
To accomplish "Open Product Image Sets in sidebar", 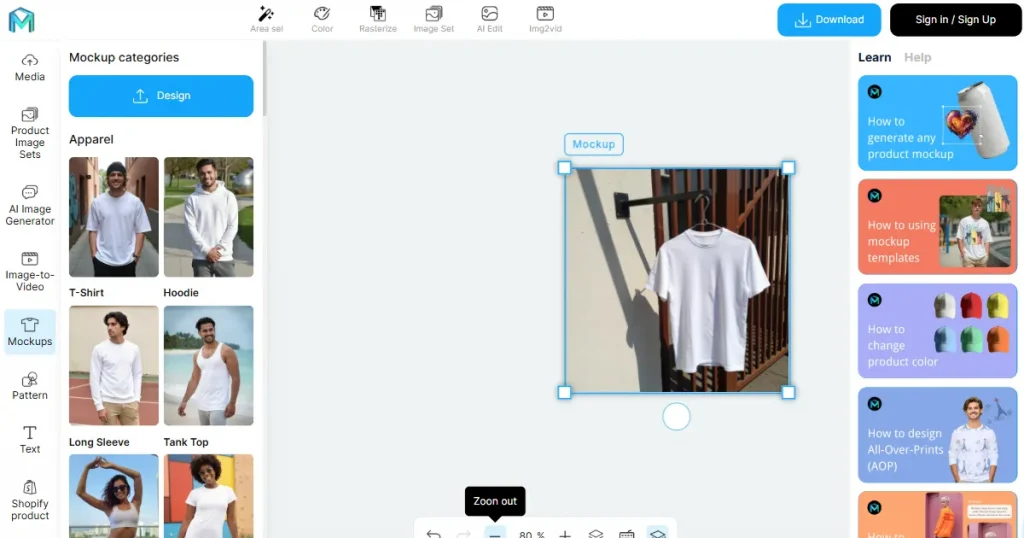I will click(30, 134).
